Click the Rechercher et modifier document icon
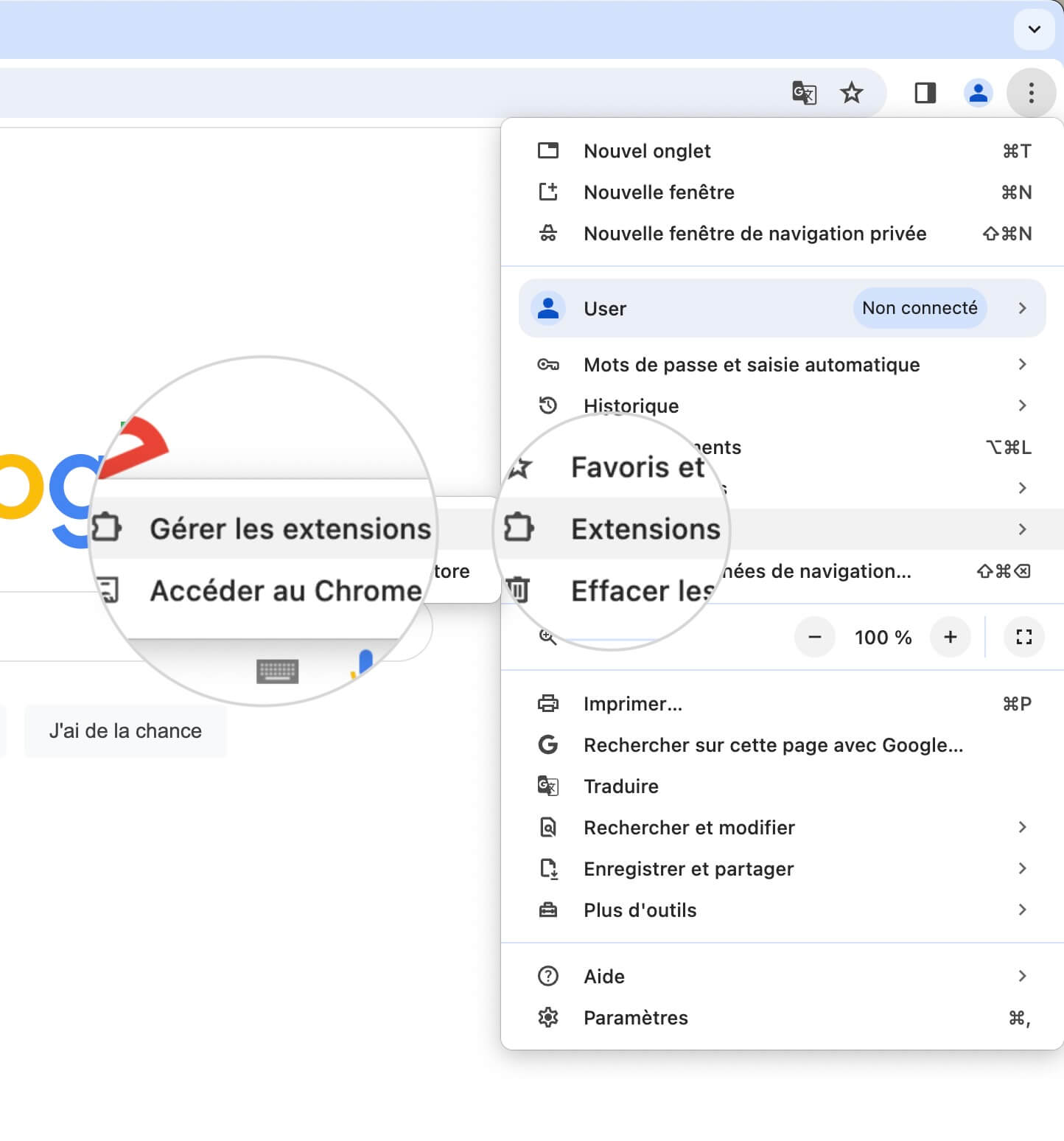Screen dimensions: 1064x1141 [x=548, y=827]
